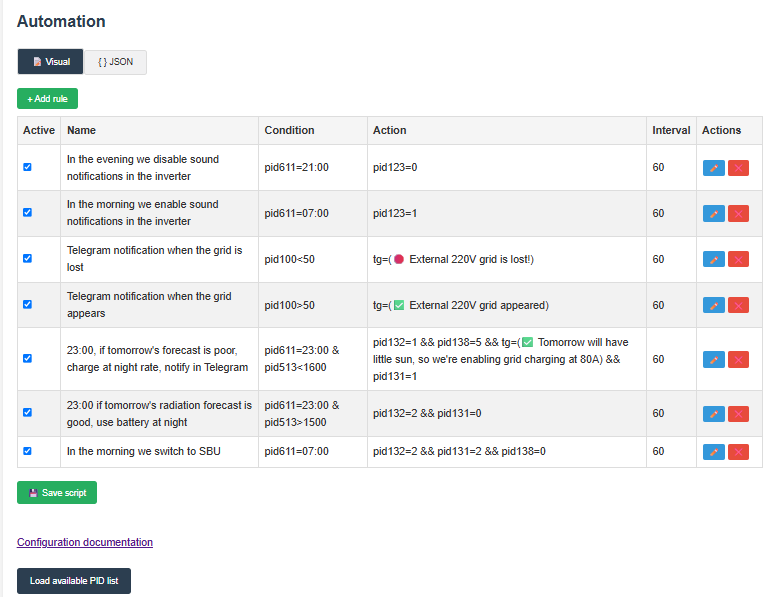Select the condition pid100<50
The width and height of the screenshot is (765, 597).
pos(289,259)
